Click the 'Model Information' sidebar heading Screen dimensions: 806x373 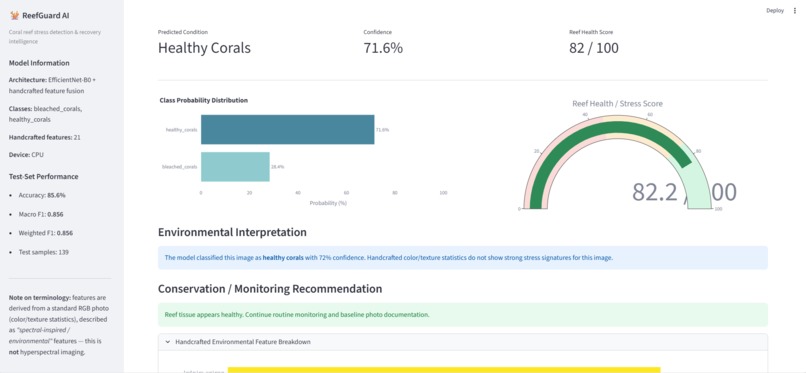click(x=39, y=63)
